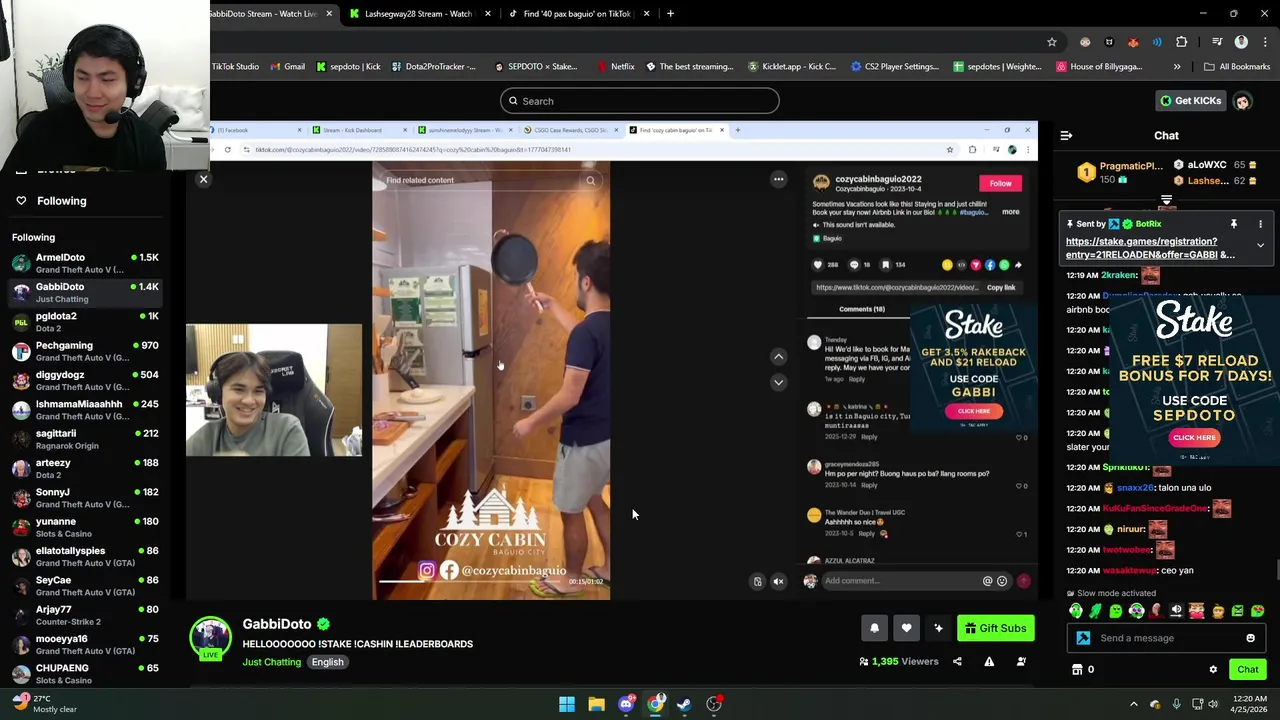Viewport: 1280px width, 720px height.
Task: Click the Kick search field
Action: pos(640,101)
